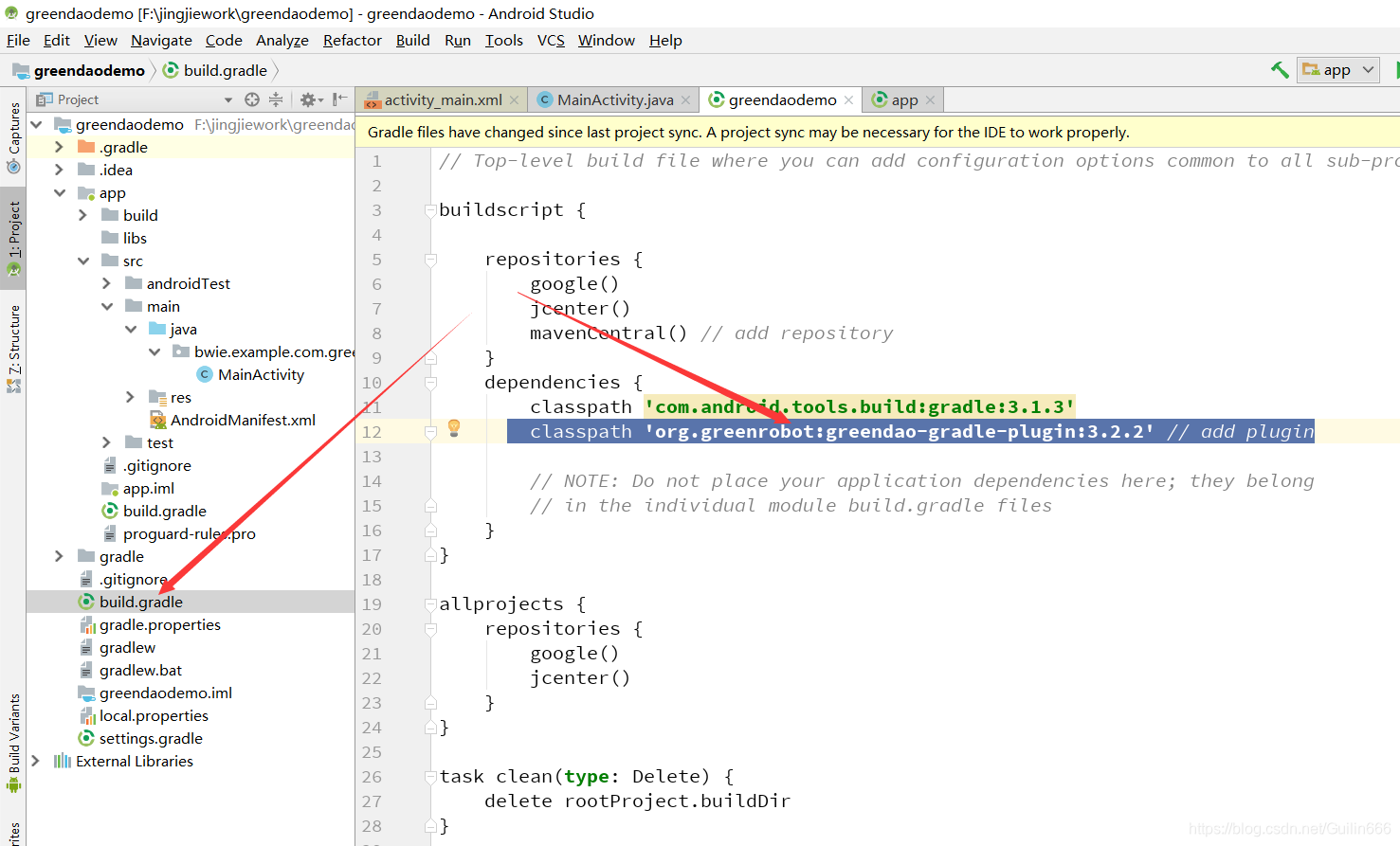The image size is (1400, 846).
Task: Expand the .gradle folder
Action: [x=59, y=147]
